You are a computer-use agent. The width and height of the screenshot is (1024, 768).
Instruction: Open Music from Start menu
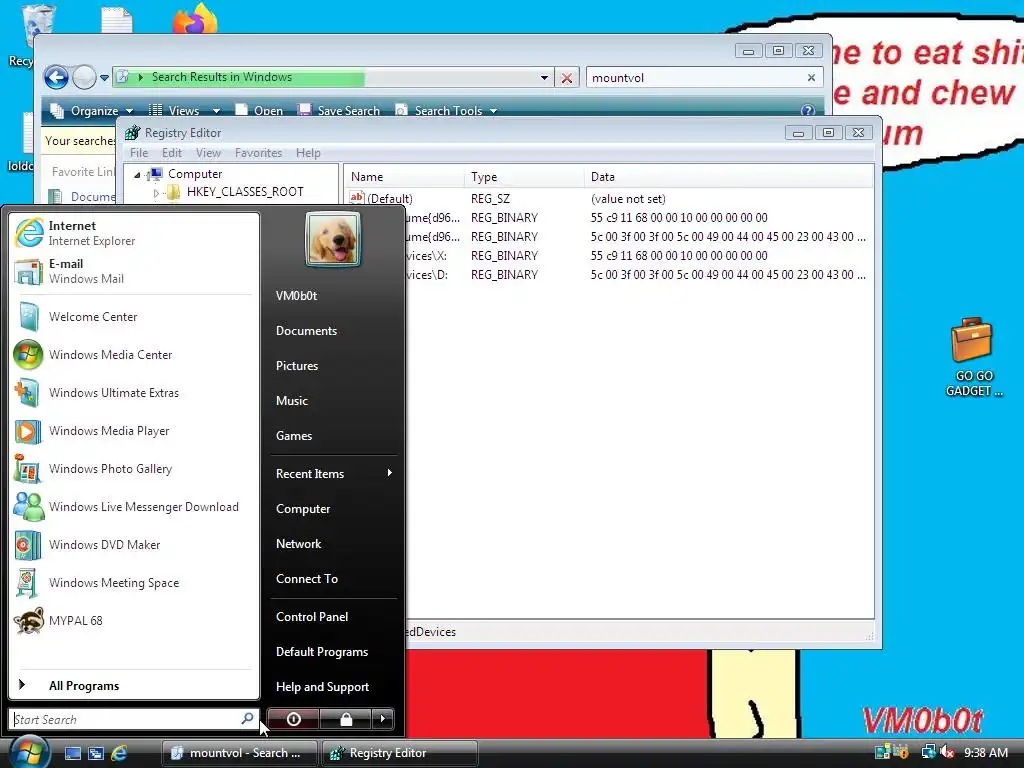pyautogui.click(x=291, y=401)
